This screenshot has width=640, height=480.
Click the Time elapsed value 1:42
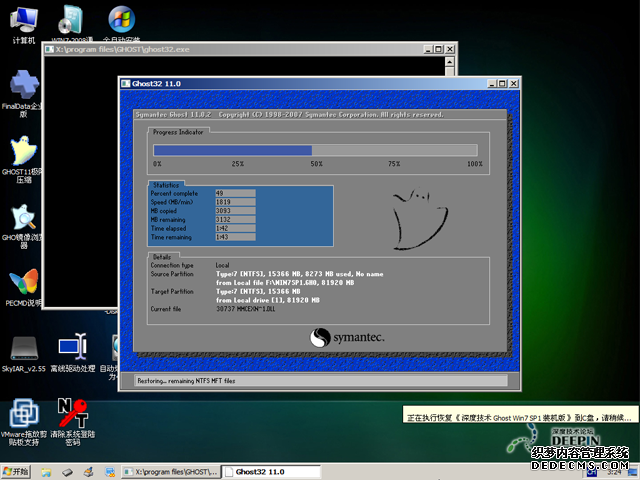(x=236, y=228)
